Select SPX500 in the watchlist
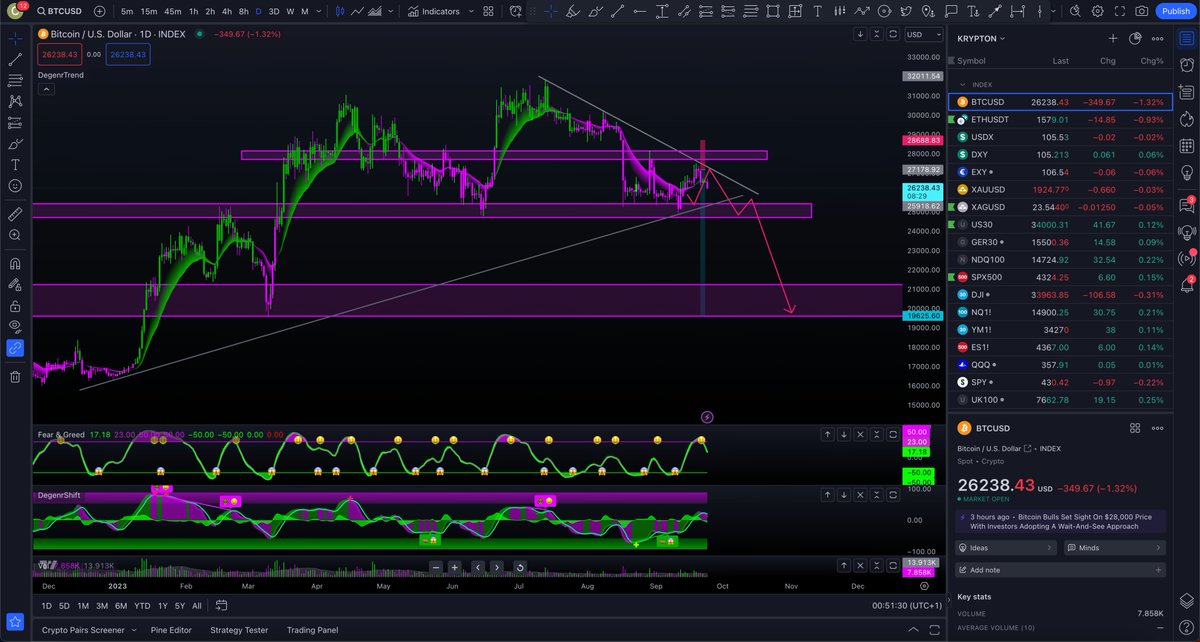The width and height of the screenshot is (1200, 642). click(x=1060, y=276)
